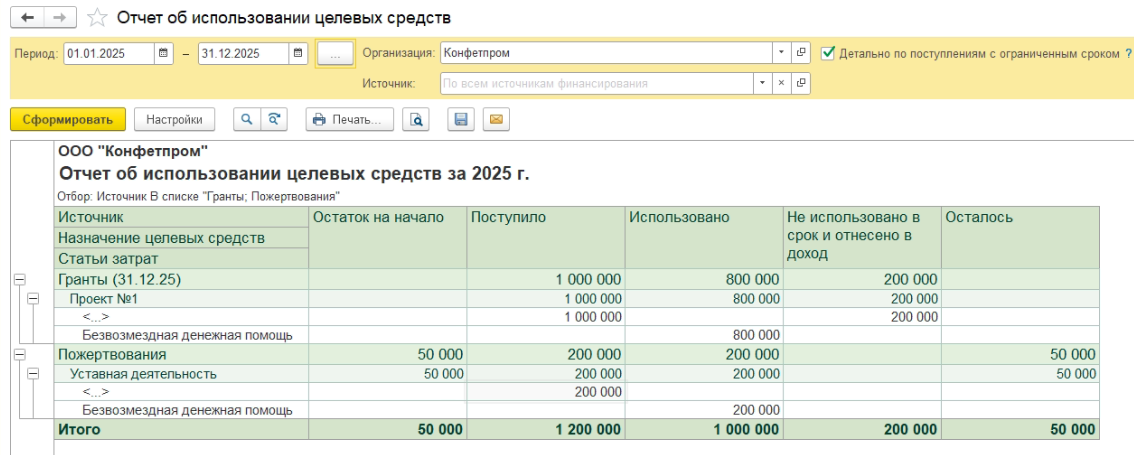Collapse the Пожертвования group
This screenshot has height=455, width=1134.
pyautogui.click(x=18, y=355)
